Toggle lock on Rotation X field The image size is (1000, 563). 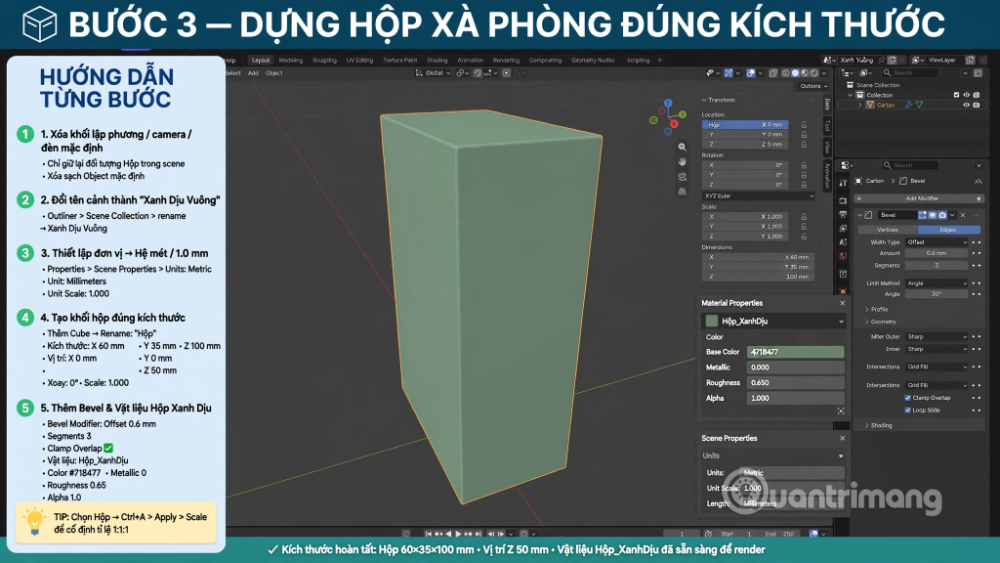coord(804,165)
